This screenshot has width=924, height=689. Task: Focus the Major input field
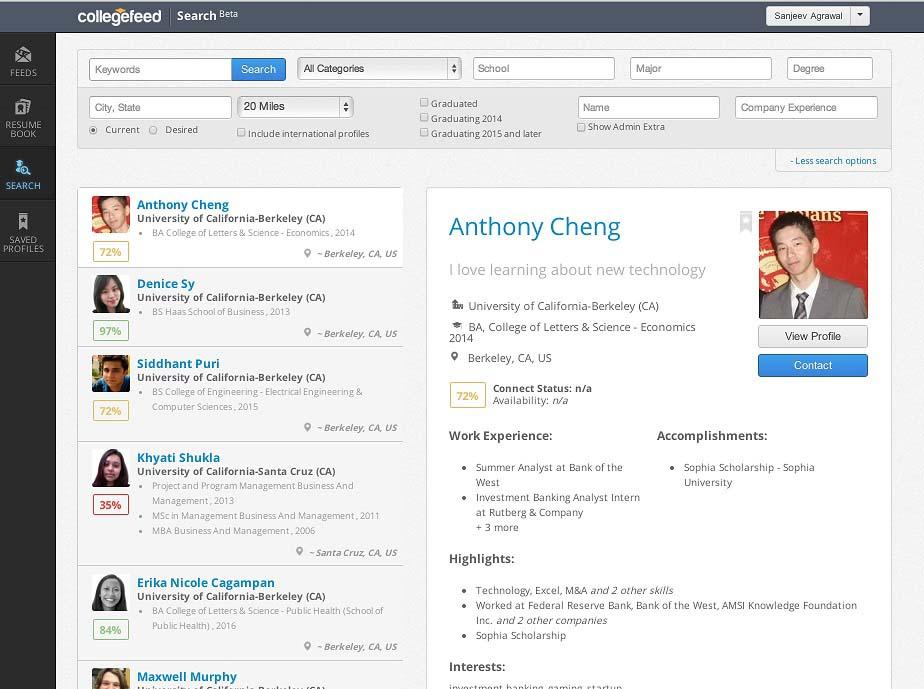click(x=701, y=68)
